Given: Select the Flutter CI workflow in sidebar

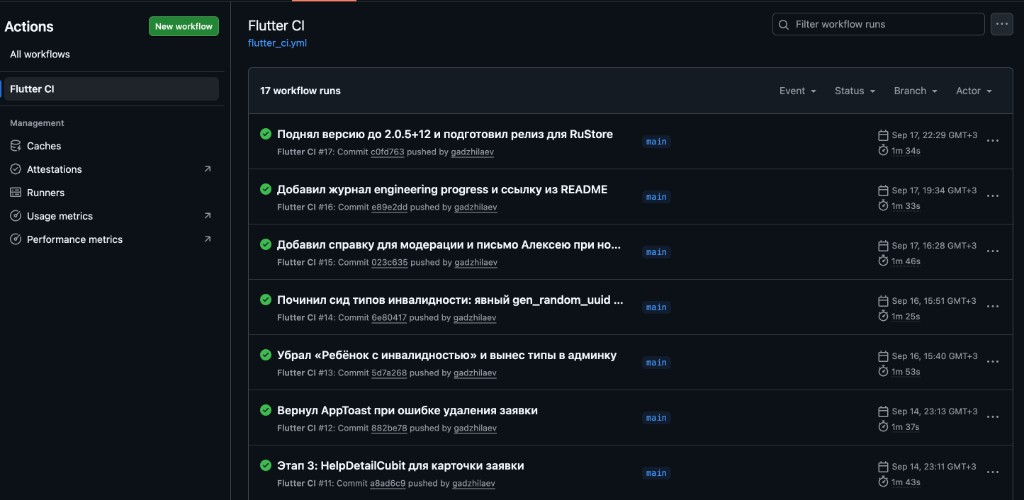Looking at the screenshot, I should (112, 89).
